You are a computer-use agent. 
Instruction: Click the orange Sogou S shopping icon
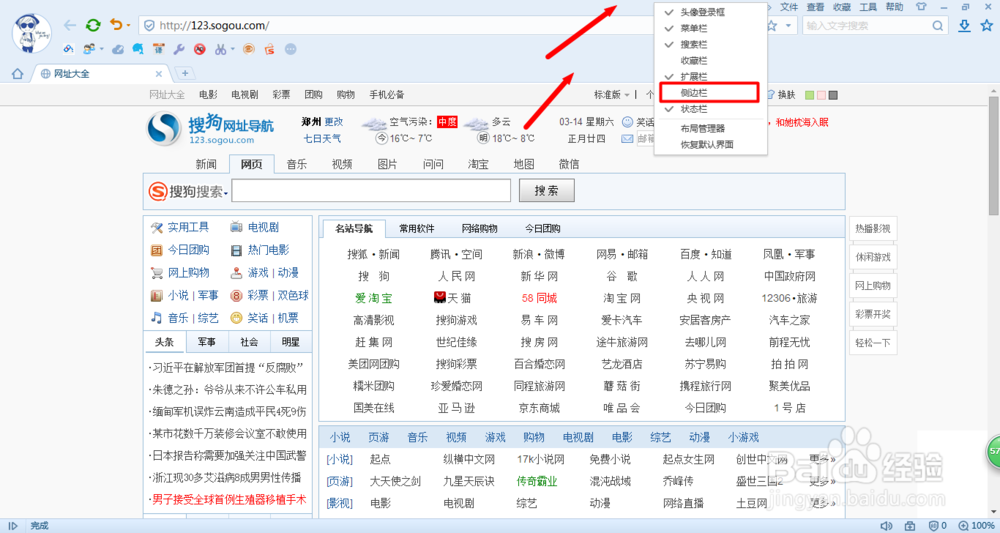click(269, 49)
